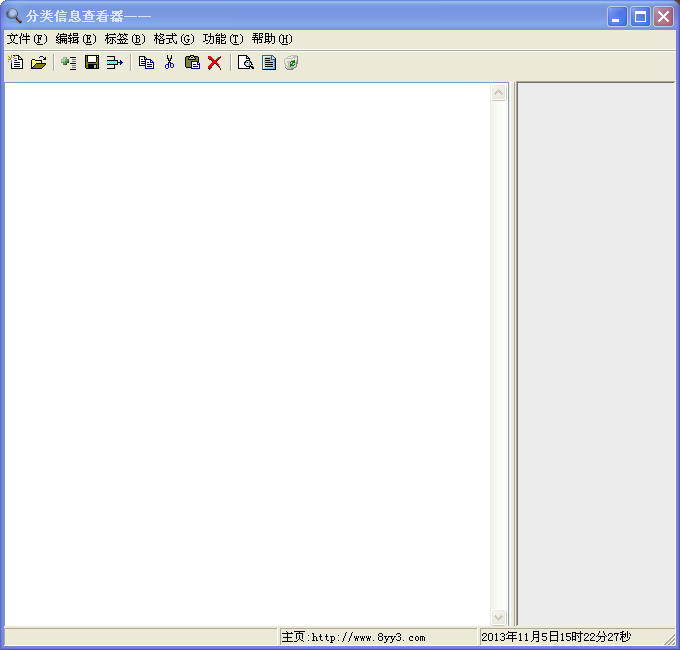Click the New document toolbar icon
The height and width of the screenshot is (650, 680).
coord(16,62)
